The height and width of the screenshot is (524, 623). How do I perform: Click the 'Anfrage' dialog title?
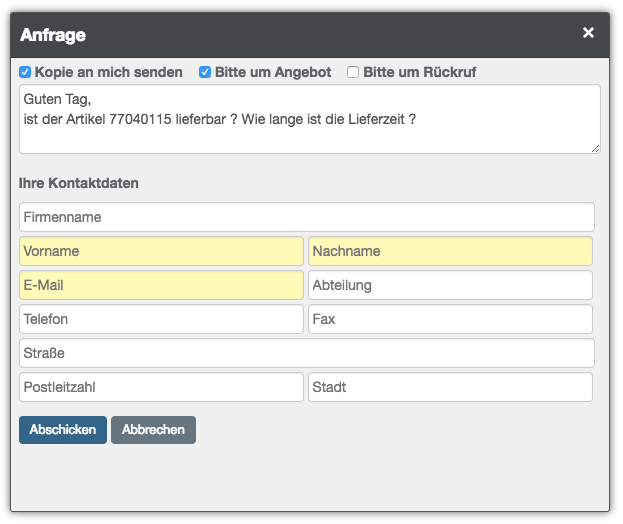pyautogui.click(x=53, y=35)
